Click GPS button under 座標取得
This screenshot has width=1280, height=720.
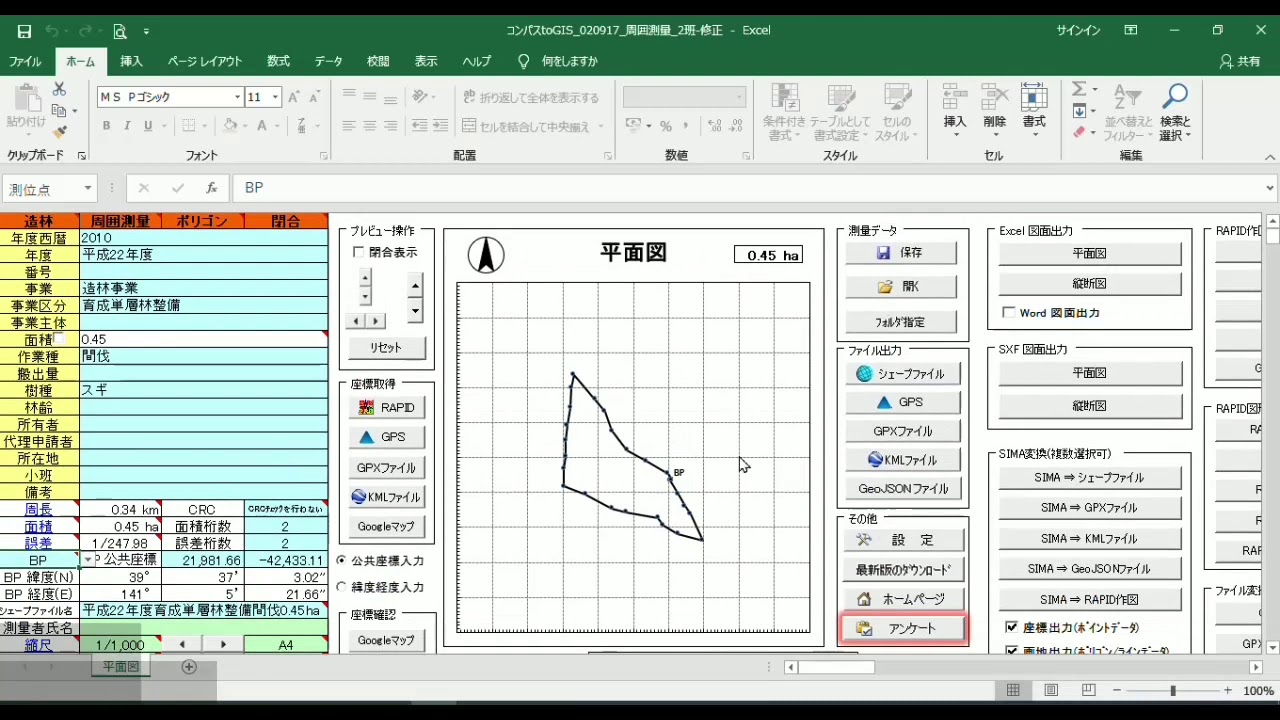[386, 437]
